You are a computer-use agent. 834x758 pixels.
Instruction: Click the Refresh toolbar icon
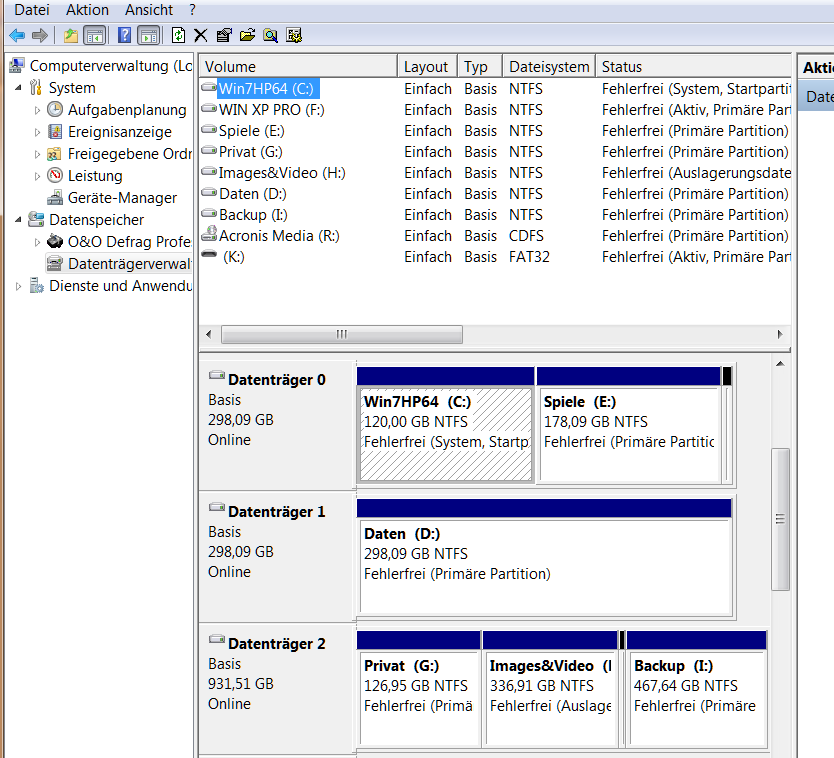pyautogui.click(x=178, y=36)
